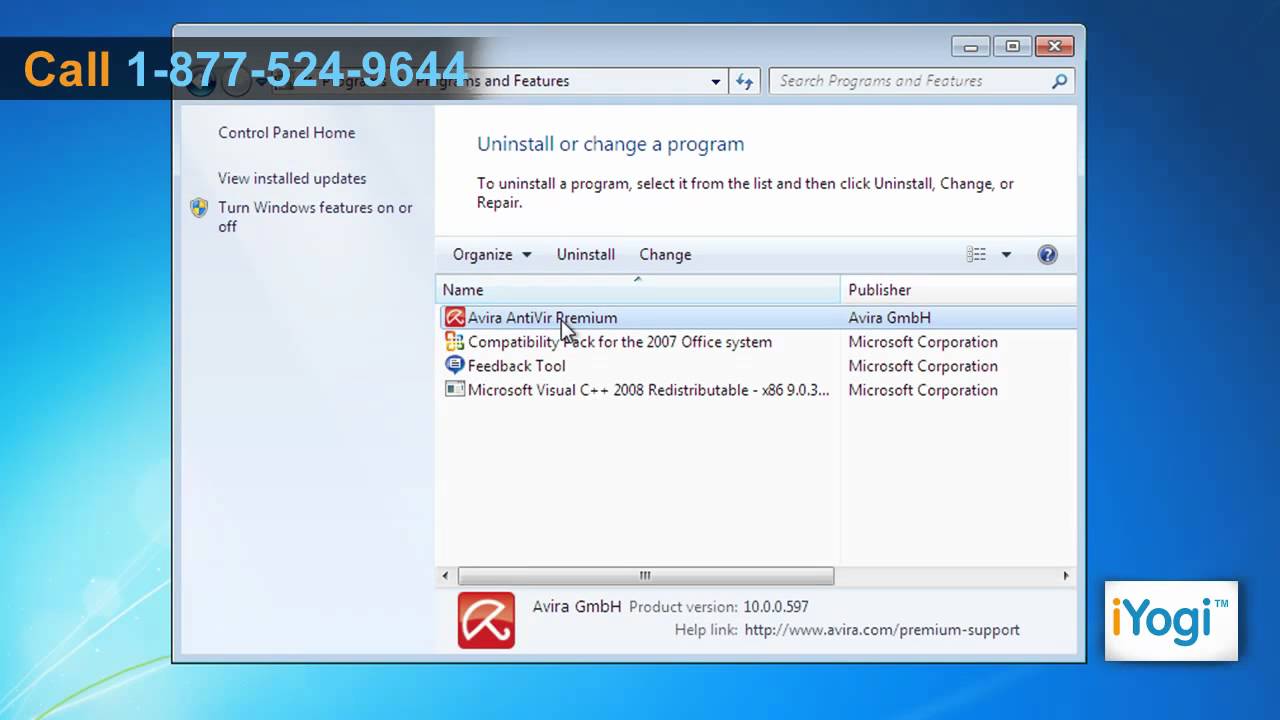The image size is (1280, 720).
Task: Click Change in the toolbar
Action: pyautogui.click(x=665, y=254)
